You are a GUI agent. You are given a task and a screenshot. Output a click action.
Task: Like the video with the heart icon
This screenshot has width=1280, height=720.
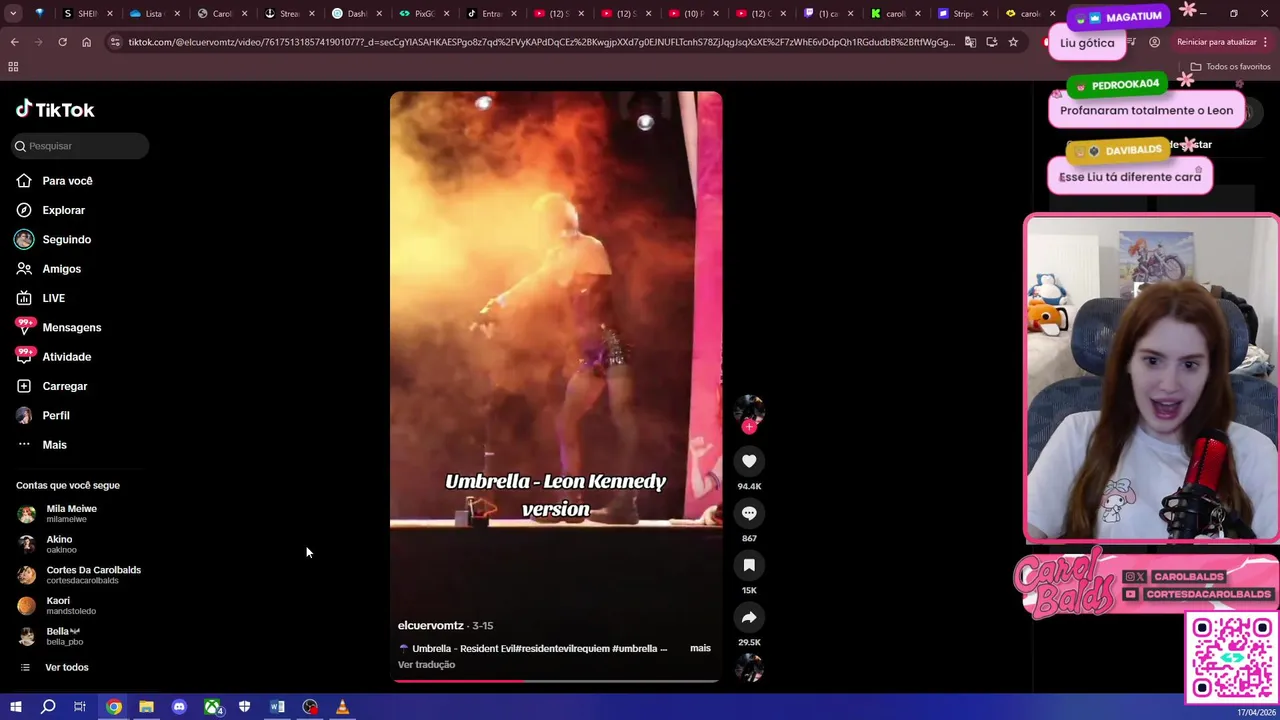coord(749,461)
